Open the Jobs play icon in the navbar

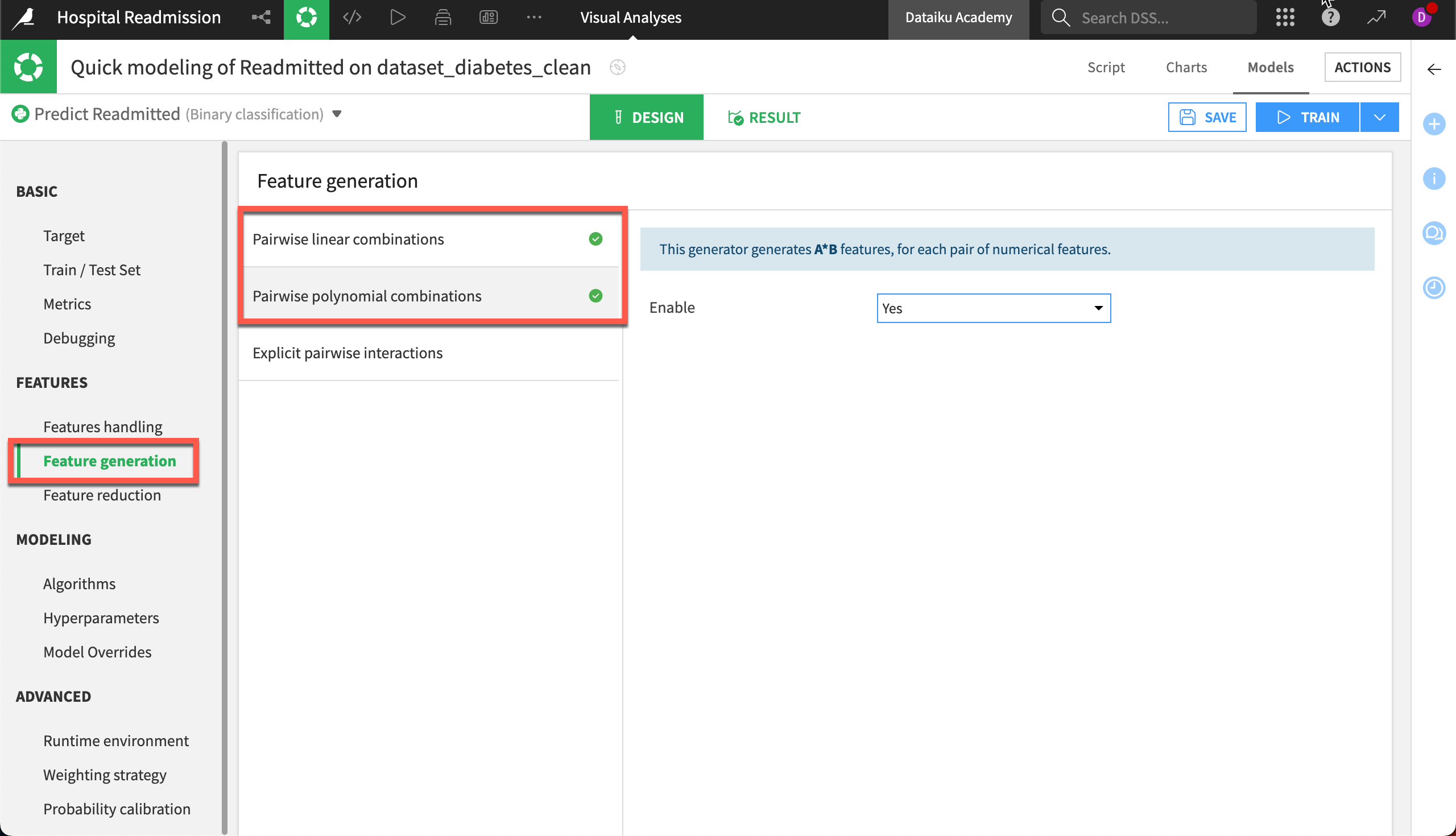[398, 17]
